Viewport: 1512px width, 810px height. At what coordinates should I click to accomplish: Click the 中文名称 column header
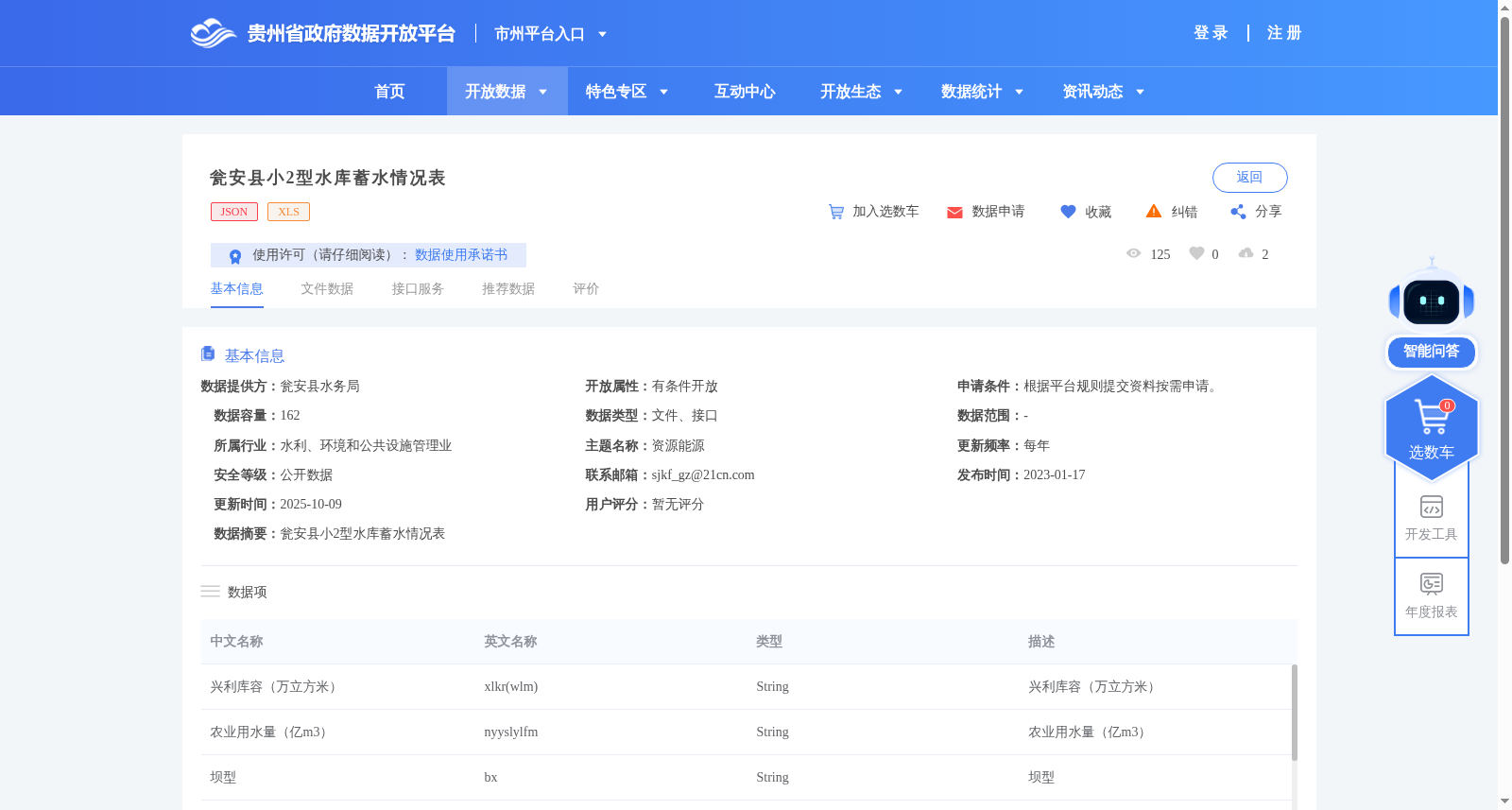pyautogui.click(x=236, y=642)
